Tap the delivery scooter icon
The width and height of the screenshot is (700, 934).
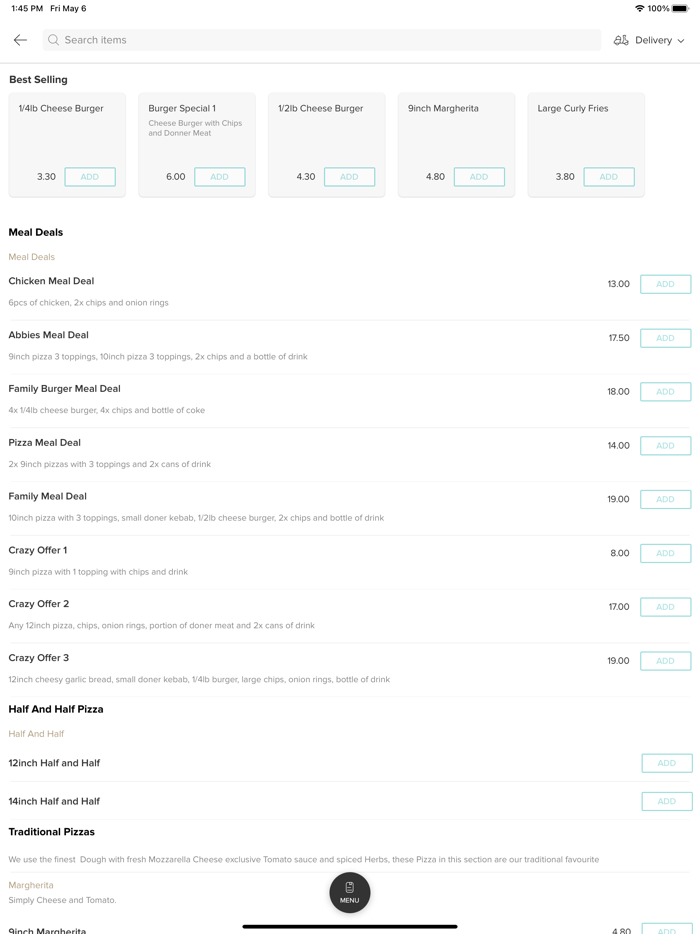621,40
